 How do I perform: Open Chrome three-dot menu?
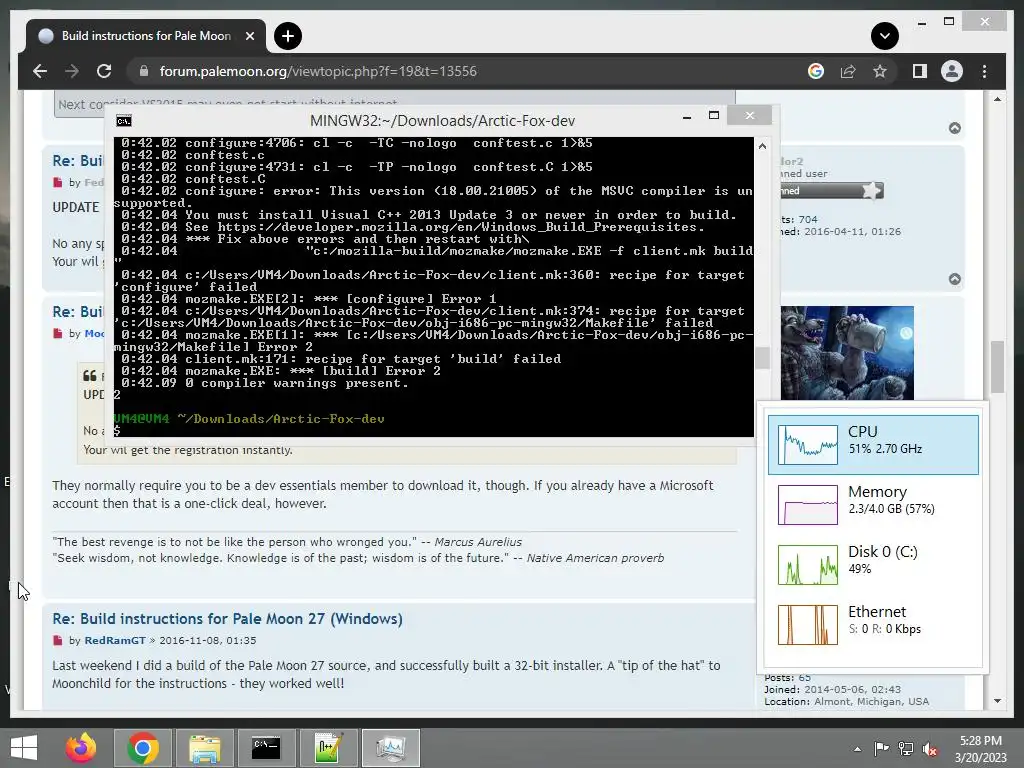pos(984,71)
